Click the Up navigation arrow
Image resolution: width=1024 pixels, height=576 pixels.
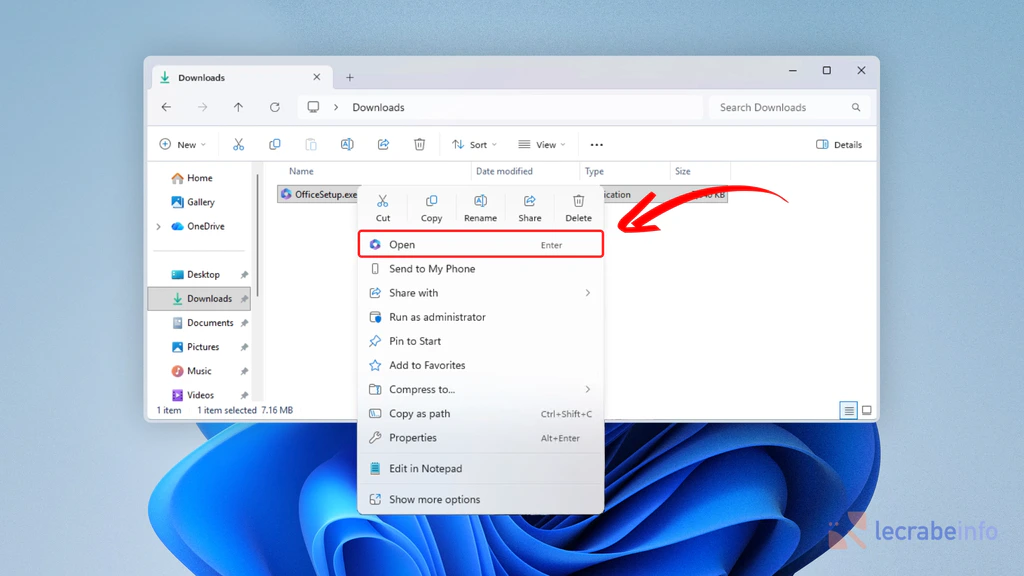tap(238, 107)
